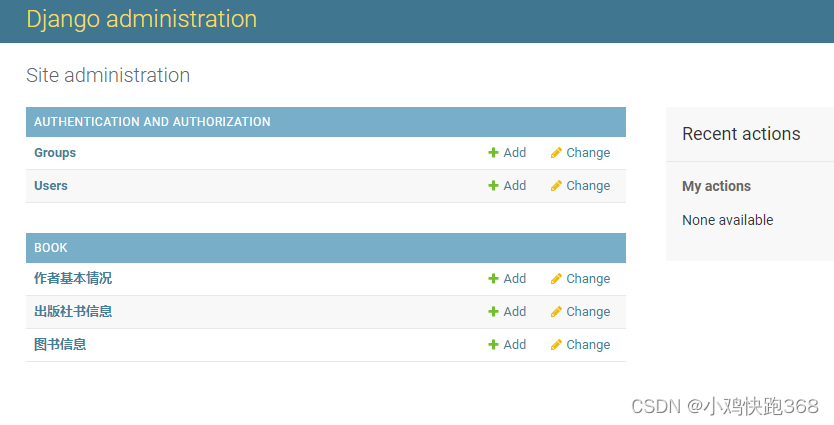Click the green plus icon for Users

point(493,186)
